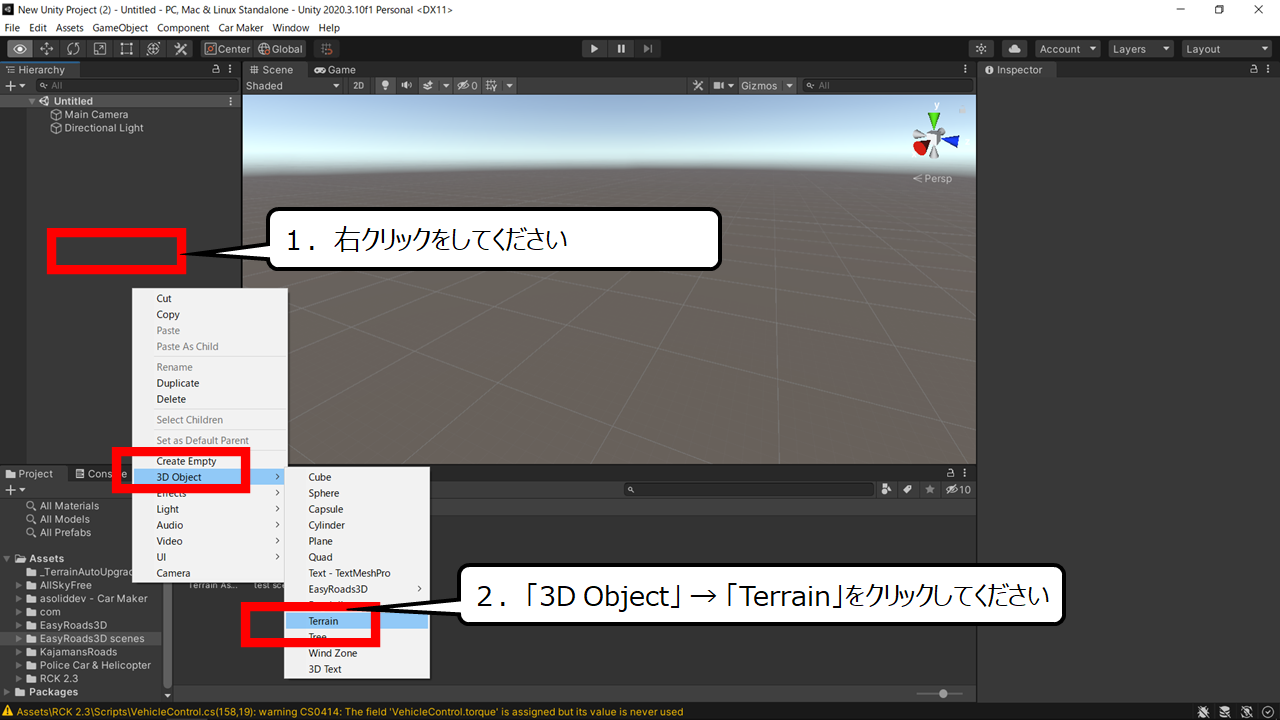Open Untitled scene options menu
The image size is (1280, 720).
pyautogui.click(x=231, y=101)
